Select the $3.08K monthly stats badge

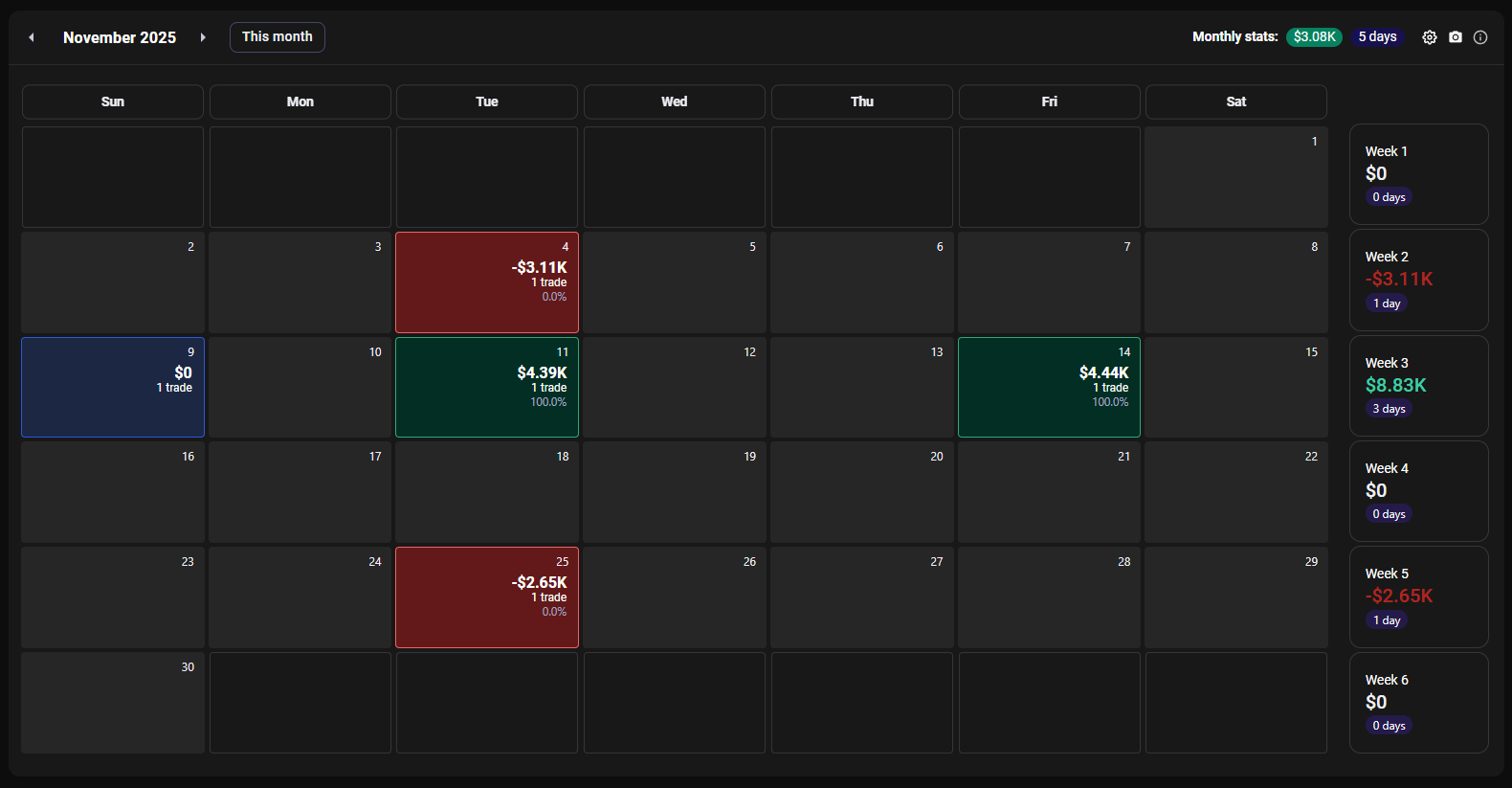[x=1314, y=37]
